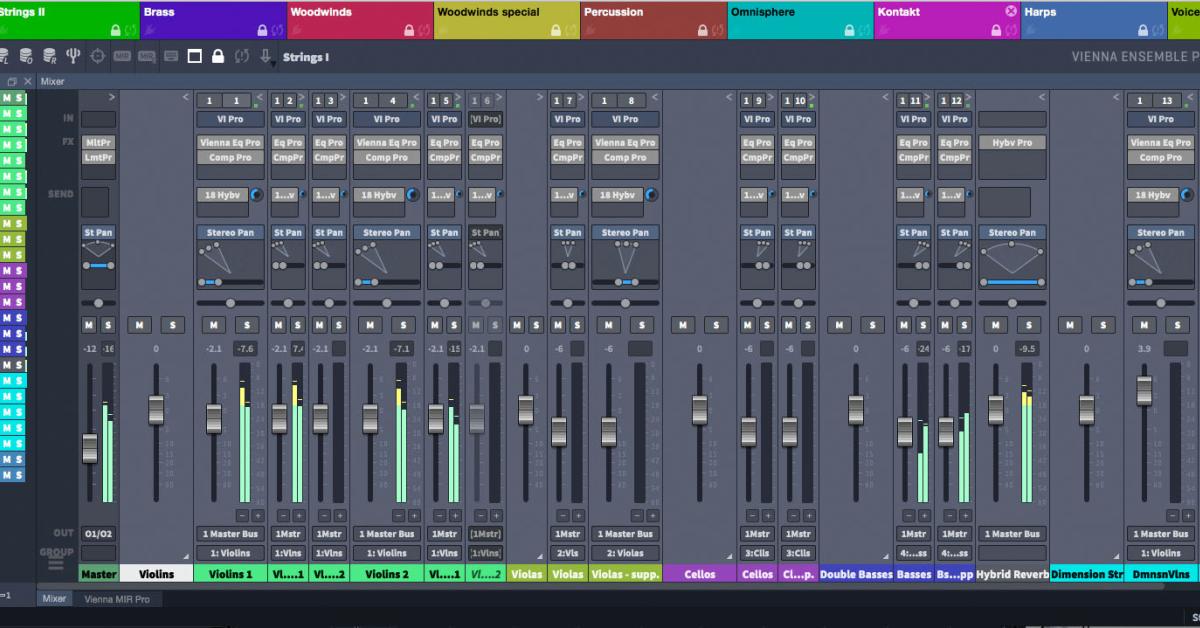Screen dimensions: 1200x628
Task: Open Stereo Pan dropdown on Violins 2 channel
Action: 386,233
